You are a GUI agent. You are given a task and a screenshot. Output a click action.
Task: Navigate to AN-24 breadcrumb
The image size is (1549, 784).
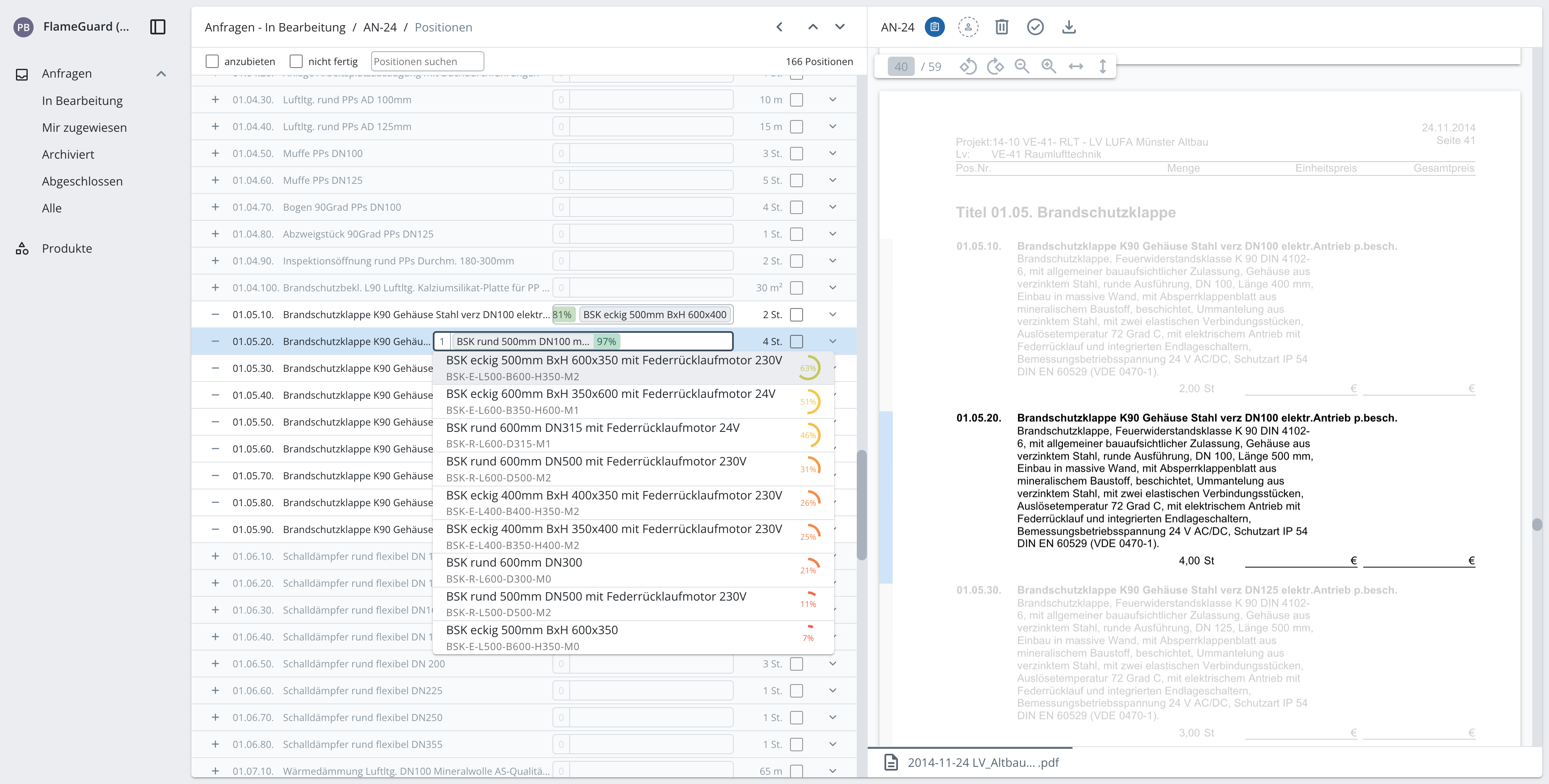[x=380, y=27]
